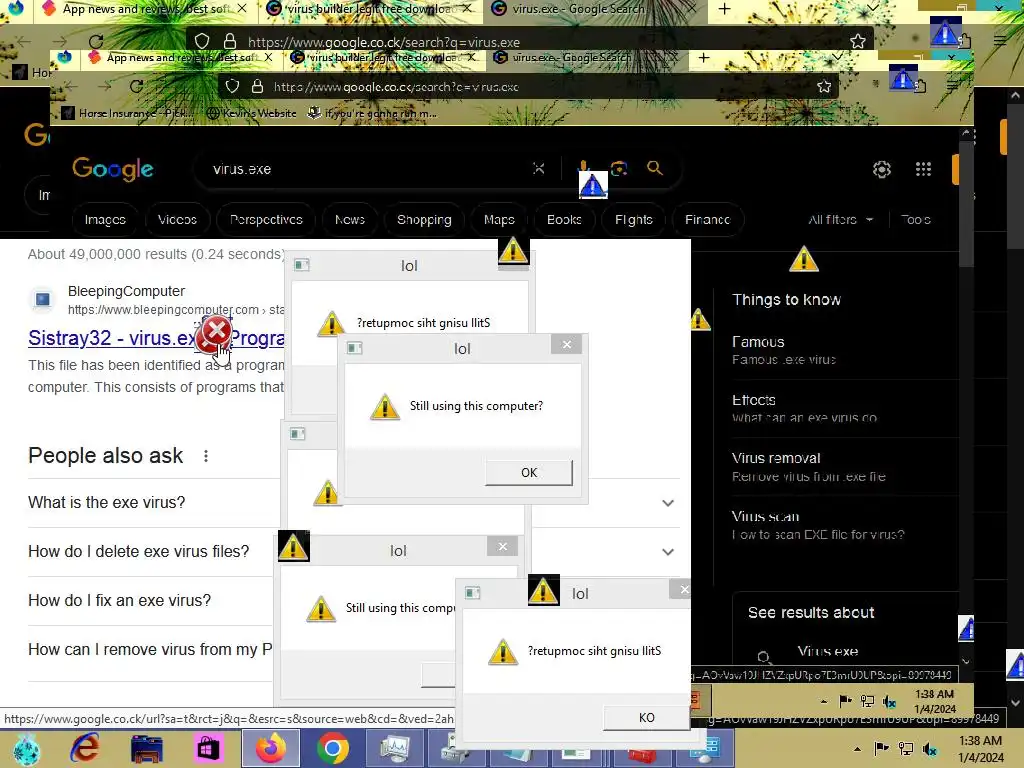
Task: Open the three-dot menu beside People also ask
Action: 206,456
